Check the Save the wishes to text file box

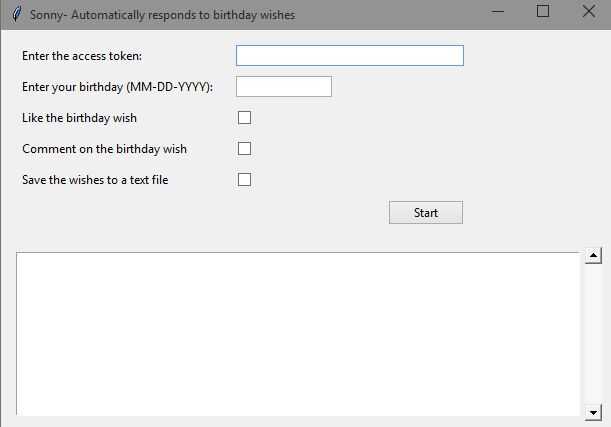point(244,180)
